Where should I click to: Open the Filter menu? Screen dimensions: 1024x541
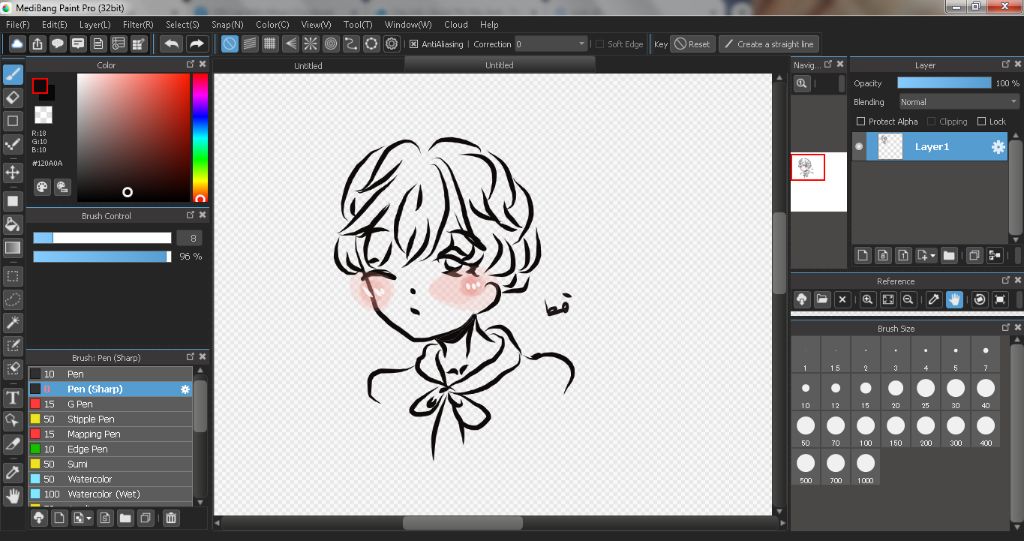coord(138,25)
